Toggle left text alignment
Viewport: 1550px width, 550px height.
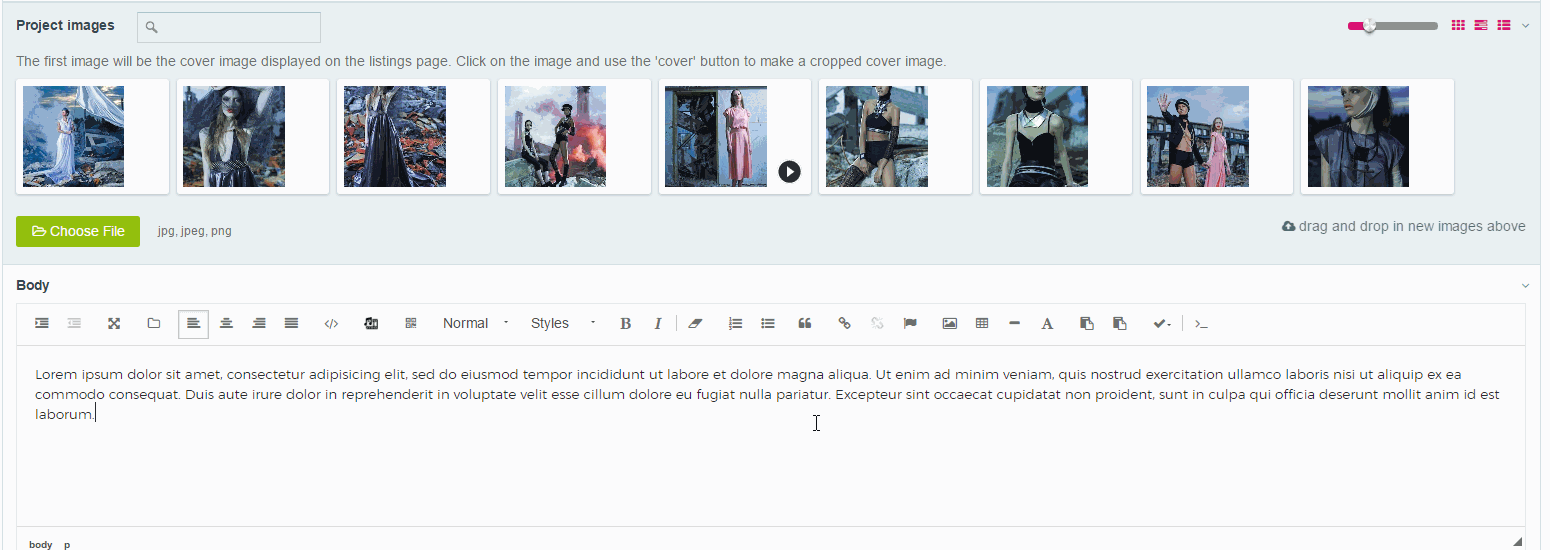point(193,324)
